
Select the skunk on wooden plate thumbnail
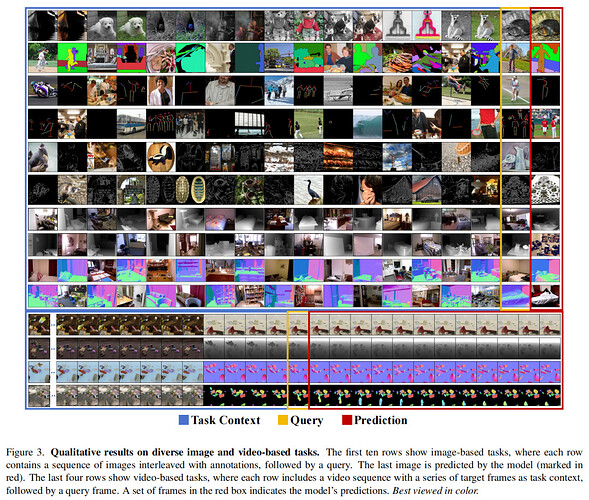coord(161,157)
